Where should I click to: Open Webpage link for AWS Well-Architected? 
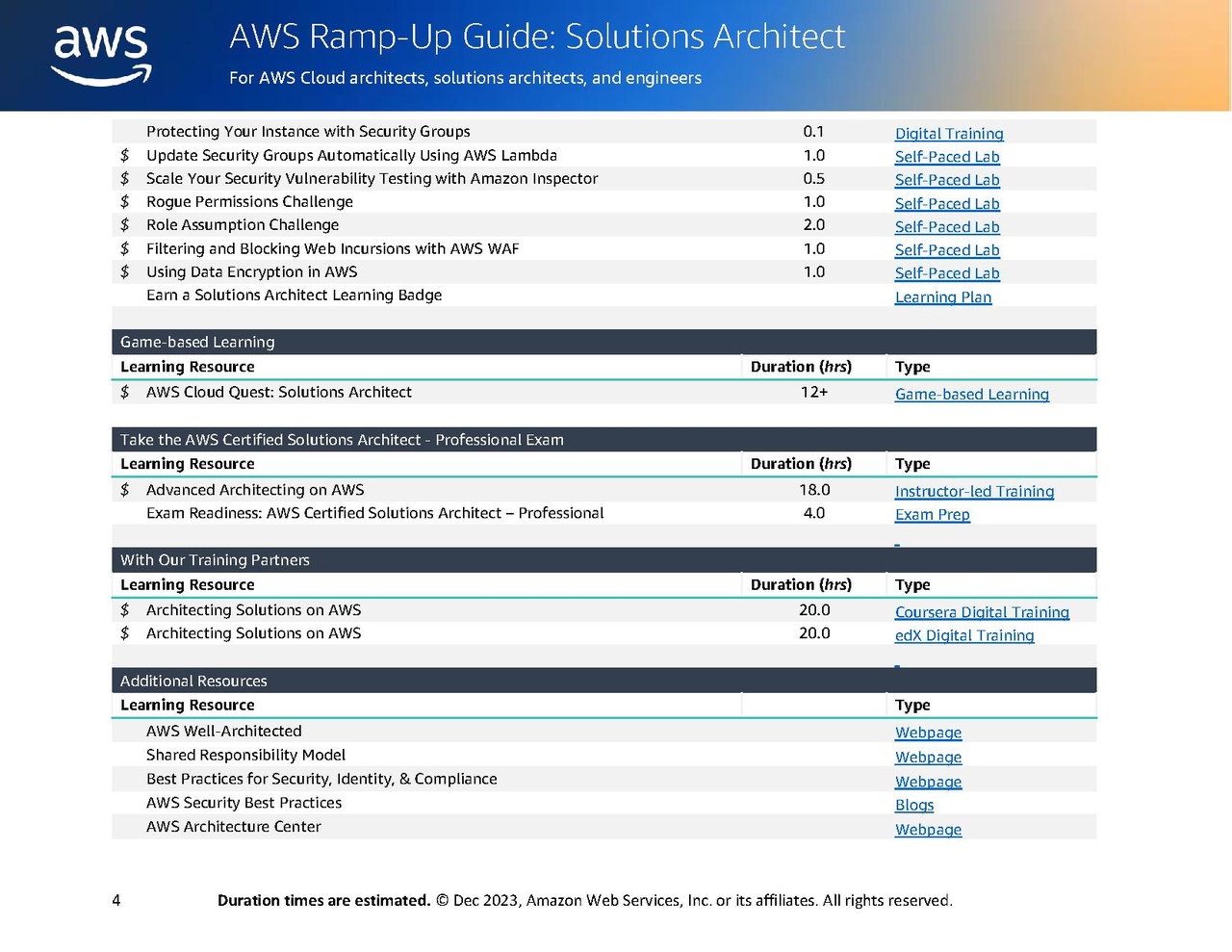tap(928, 733)
